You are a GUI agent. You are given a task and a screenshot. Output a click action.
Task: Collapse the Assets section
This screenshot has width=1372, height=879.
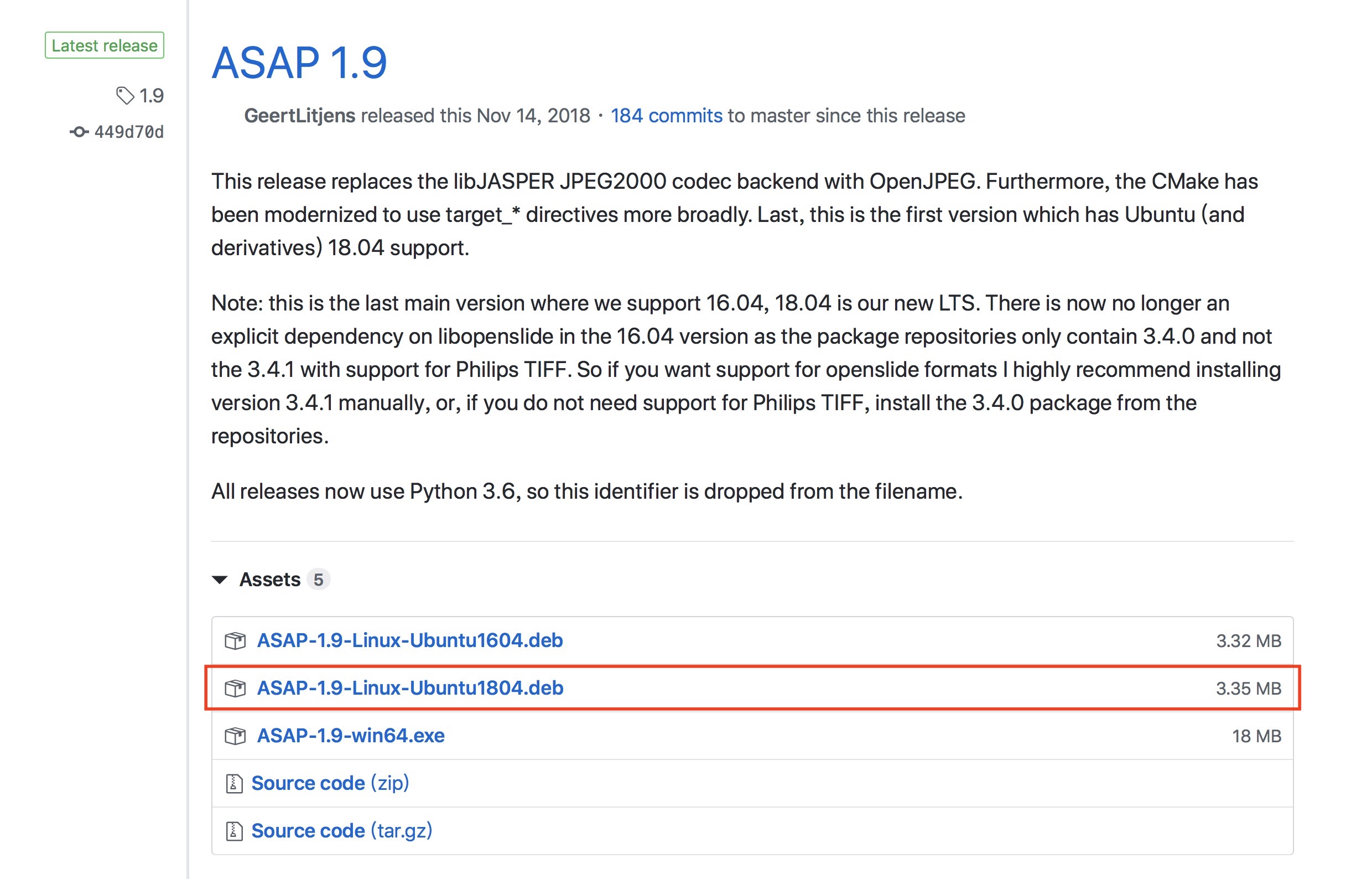[x=269, y=580]
